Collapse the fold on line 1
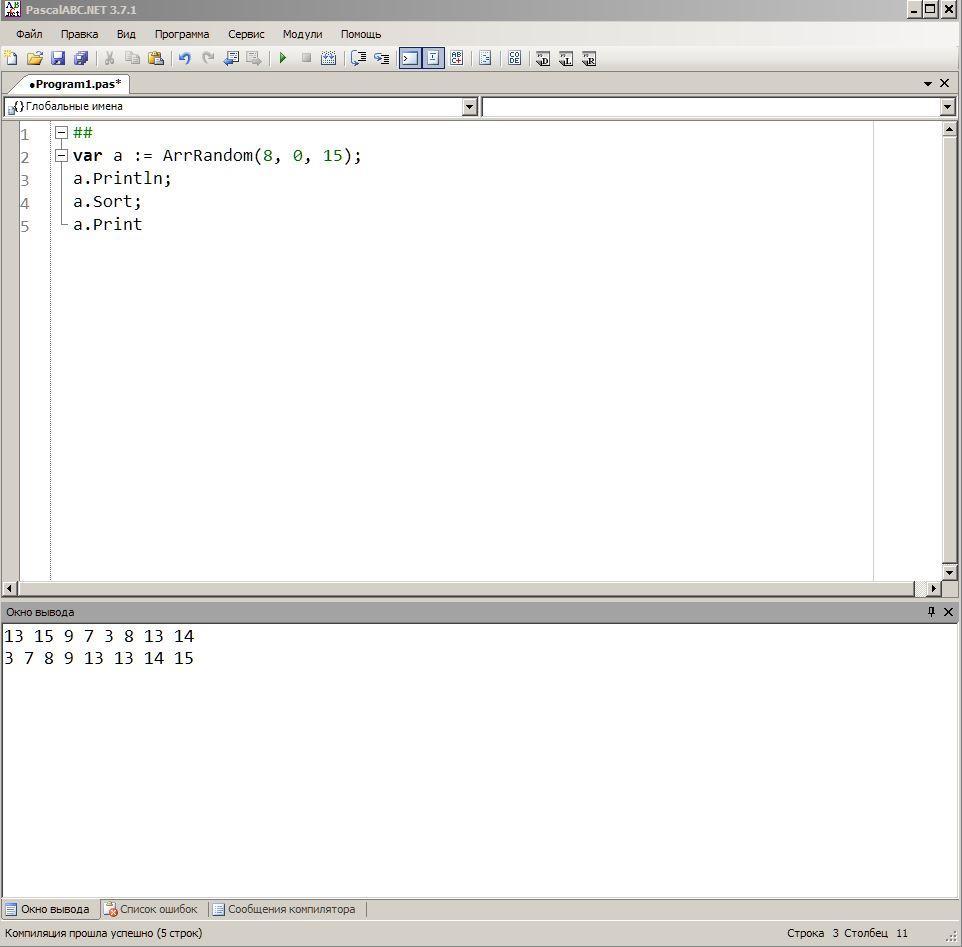Image resolution: width=962 pixels, height=947 pixels. 61,132
